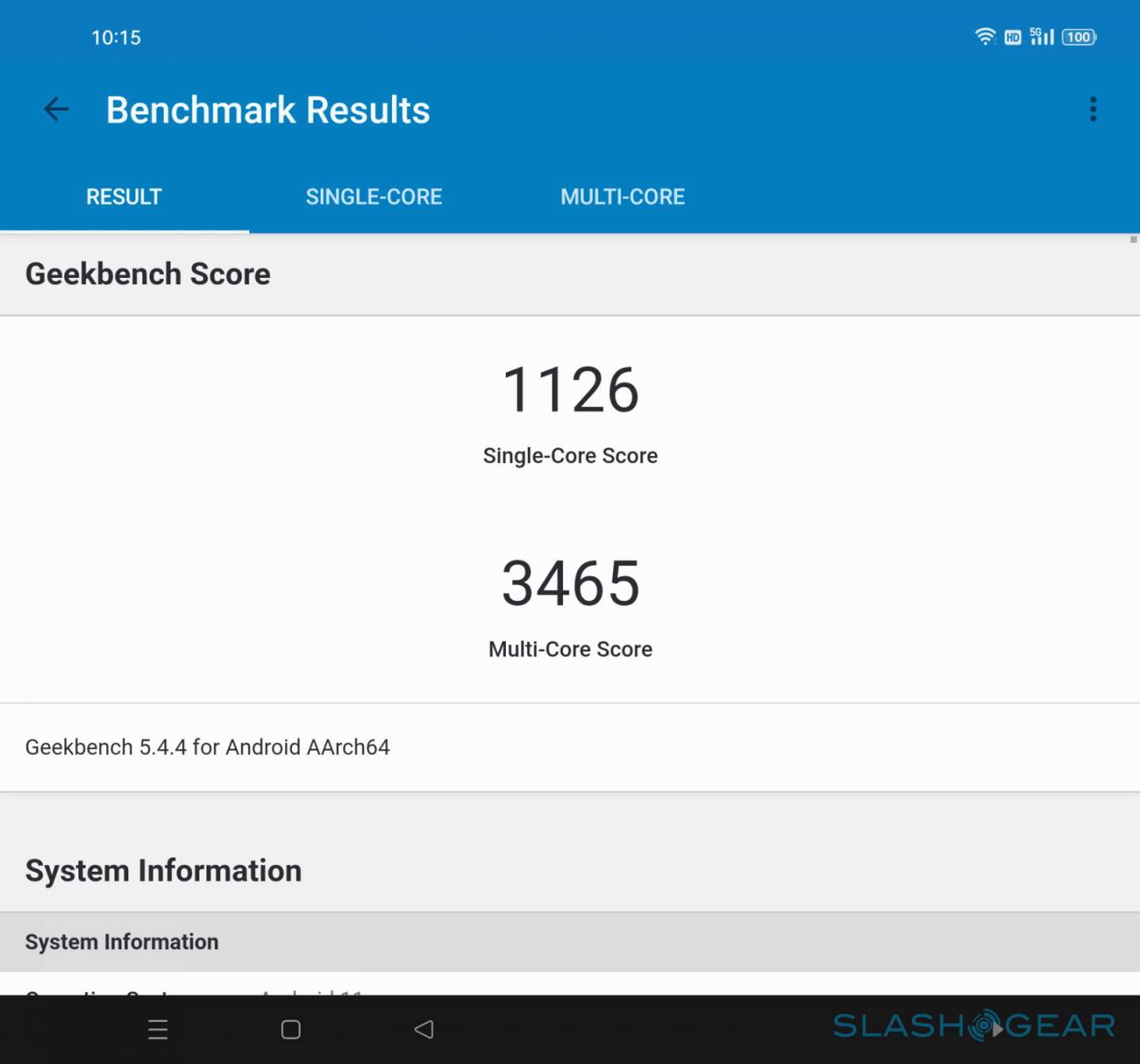Switch to the SINGLE-CORE tab

point(374,197)
